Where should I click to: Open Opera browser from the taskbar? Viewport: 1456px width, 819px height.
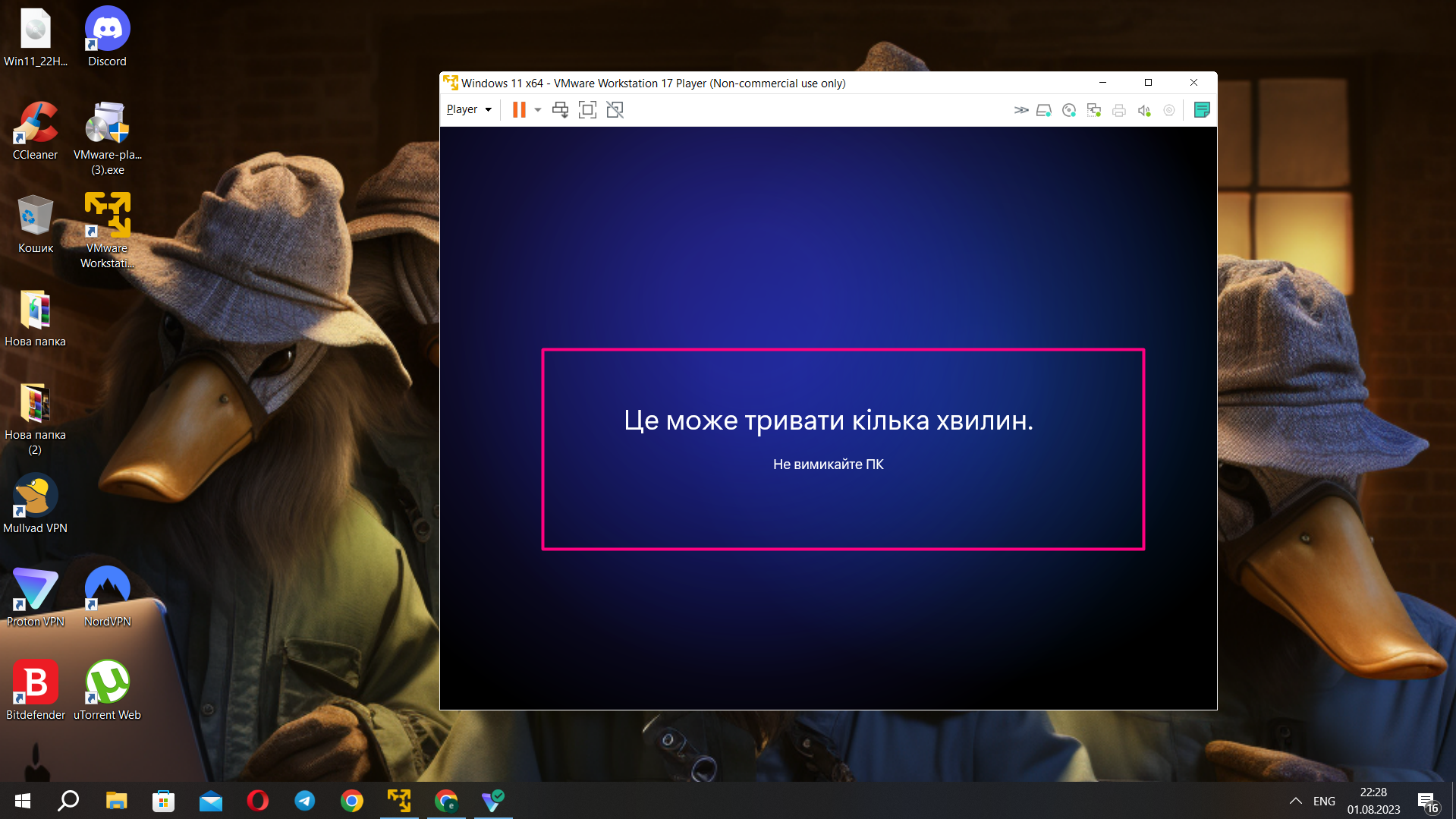(258, 801)
